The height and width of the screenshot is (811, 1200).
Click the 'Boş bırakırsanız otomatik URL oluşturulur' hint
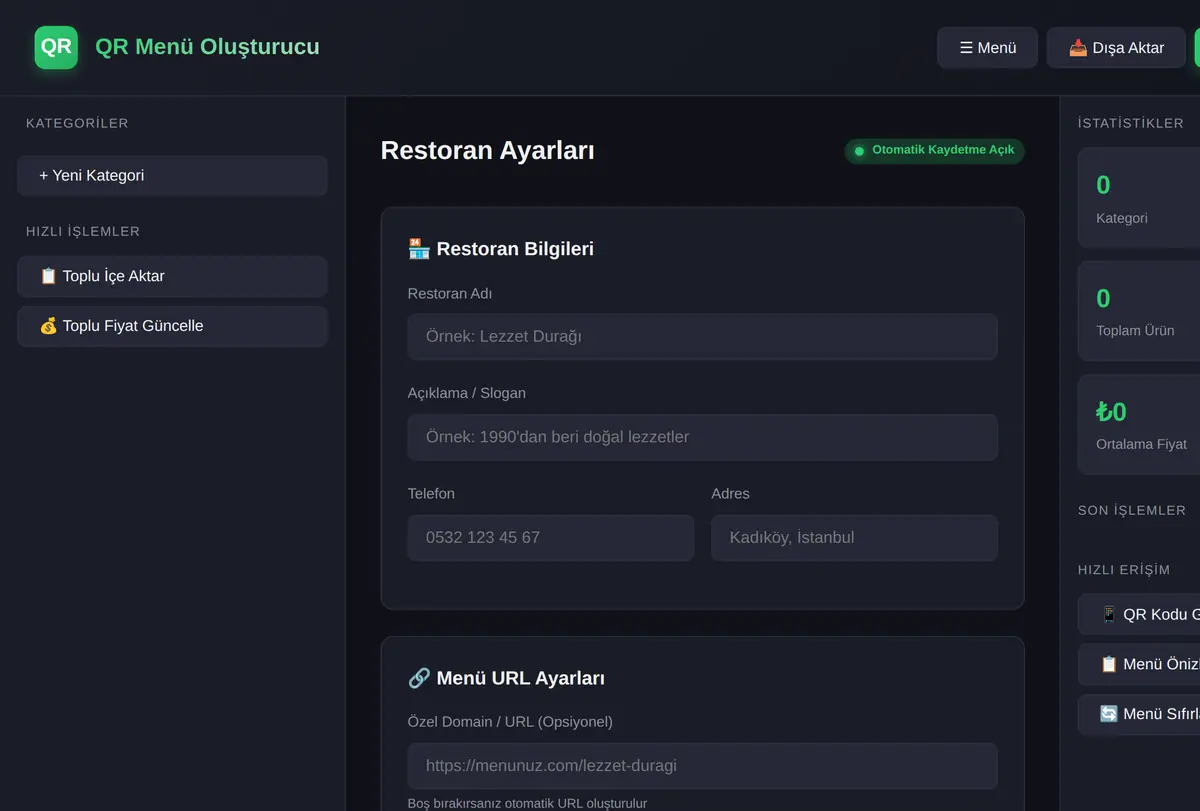pos(527,803)
